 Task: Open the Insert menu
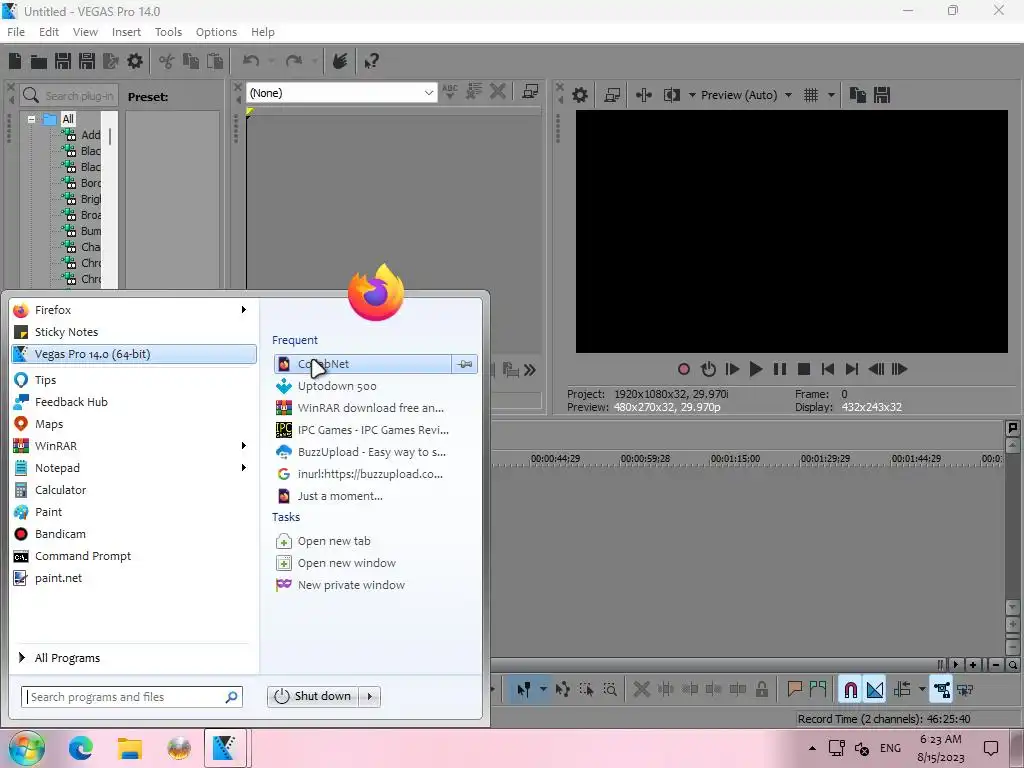(126, 32)
